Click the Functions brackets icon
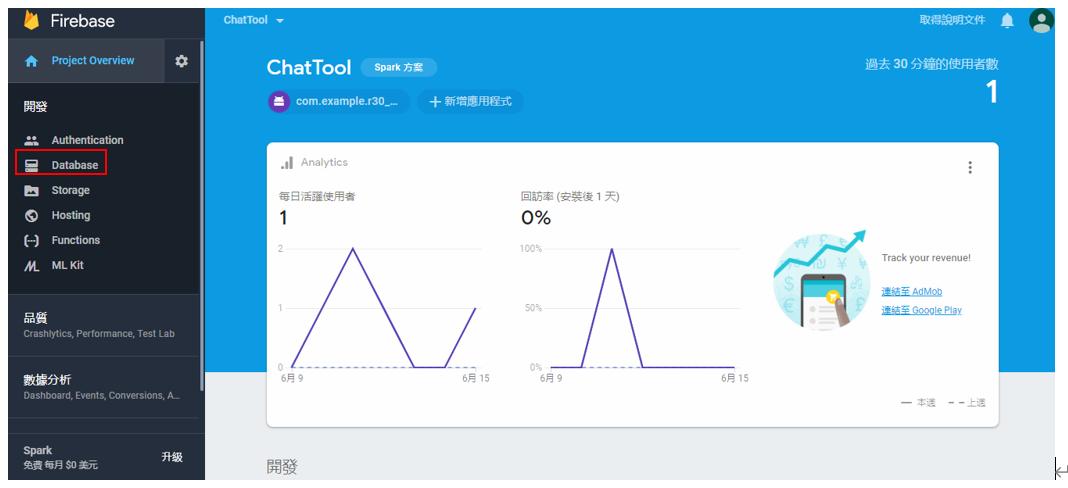The height and width of the screenshot is (488, 1068). pyautogui.click(x=31, y=241)
